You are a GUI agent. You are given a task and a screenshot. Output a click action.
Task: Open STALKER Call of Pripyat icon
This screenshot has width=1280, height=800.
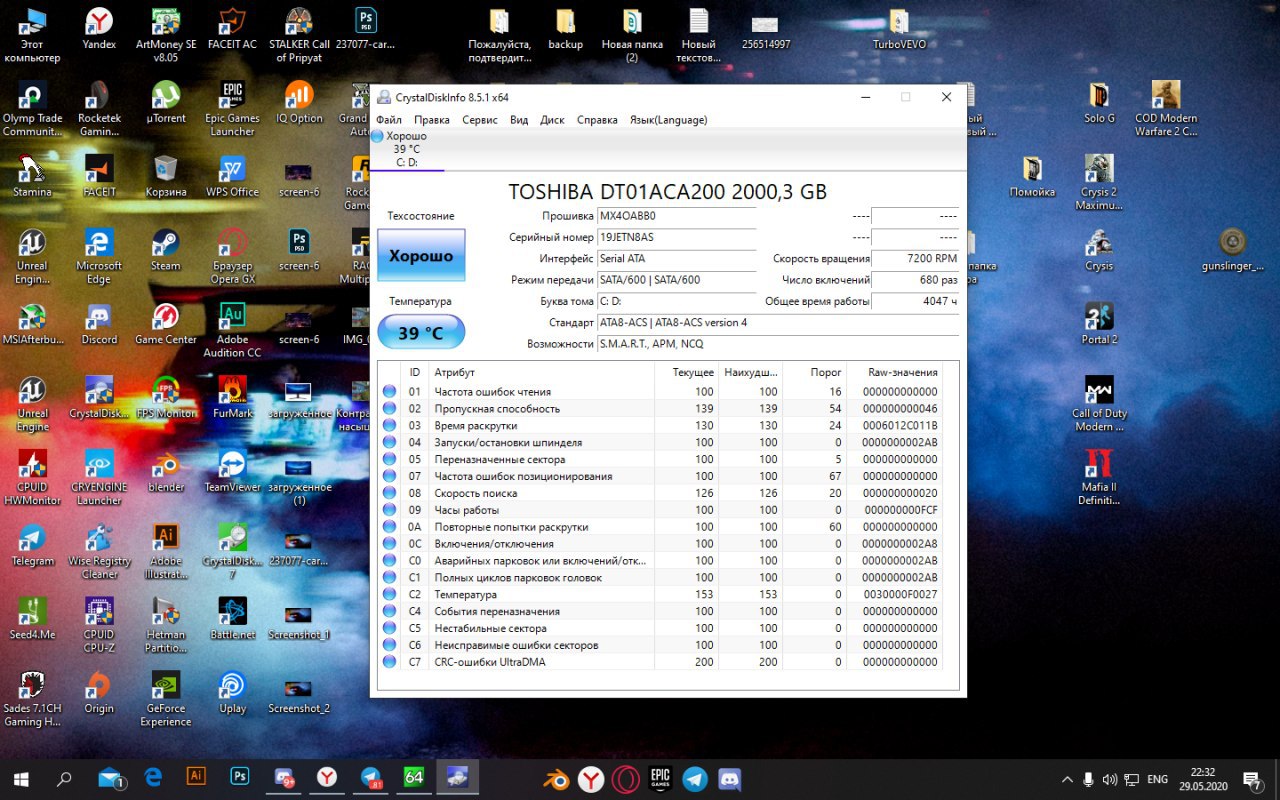tap(299, 35)
